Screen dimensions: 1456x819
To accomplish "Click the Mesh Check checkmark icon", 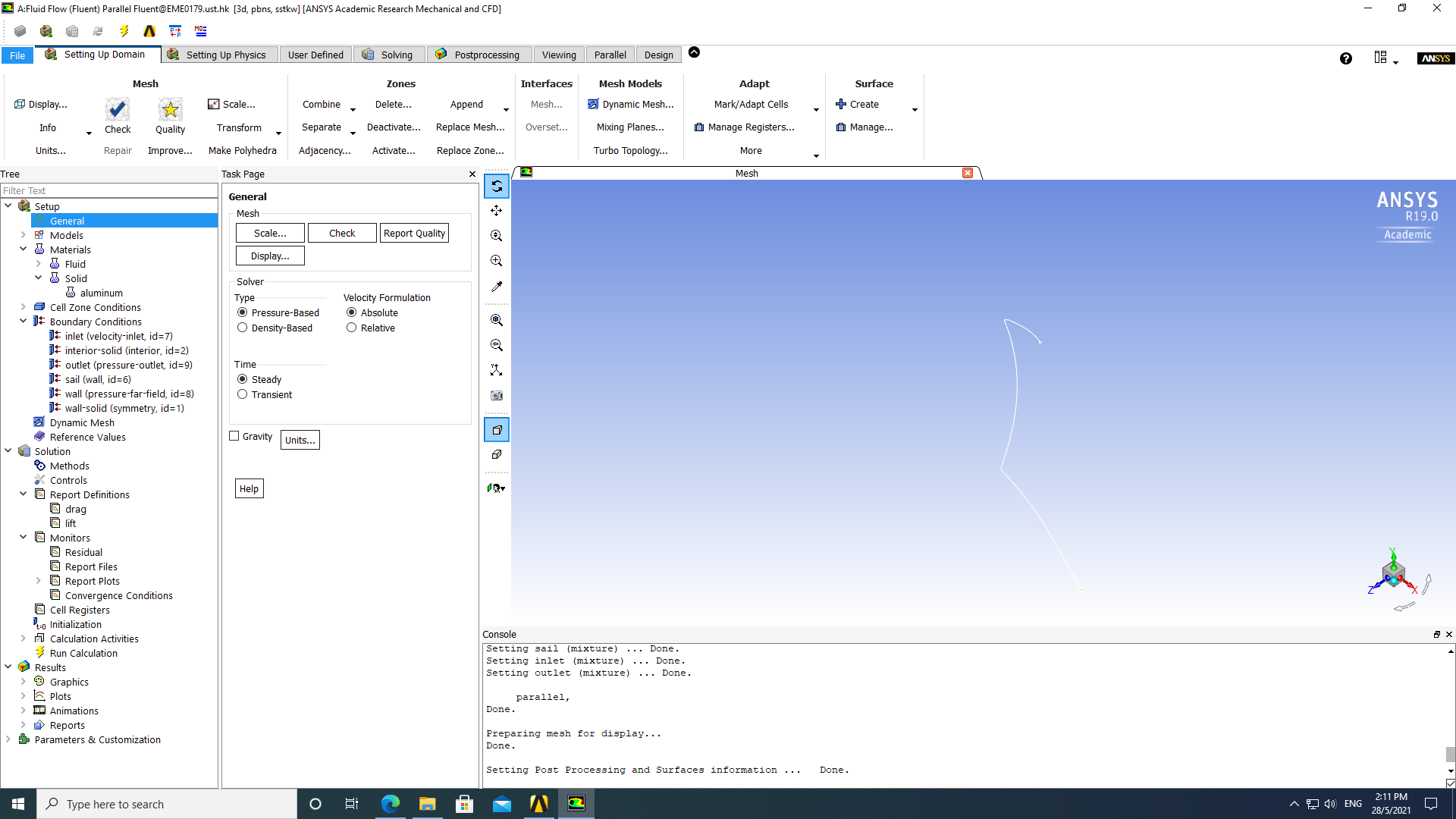I will 118,110.
